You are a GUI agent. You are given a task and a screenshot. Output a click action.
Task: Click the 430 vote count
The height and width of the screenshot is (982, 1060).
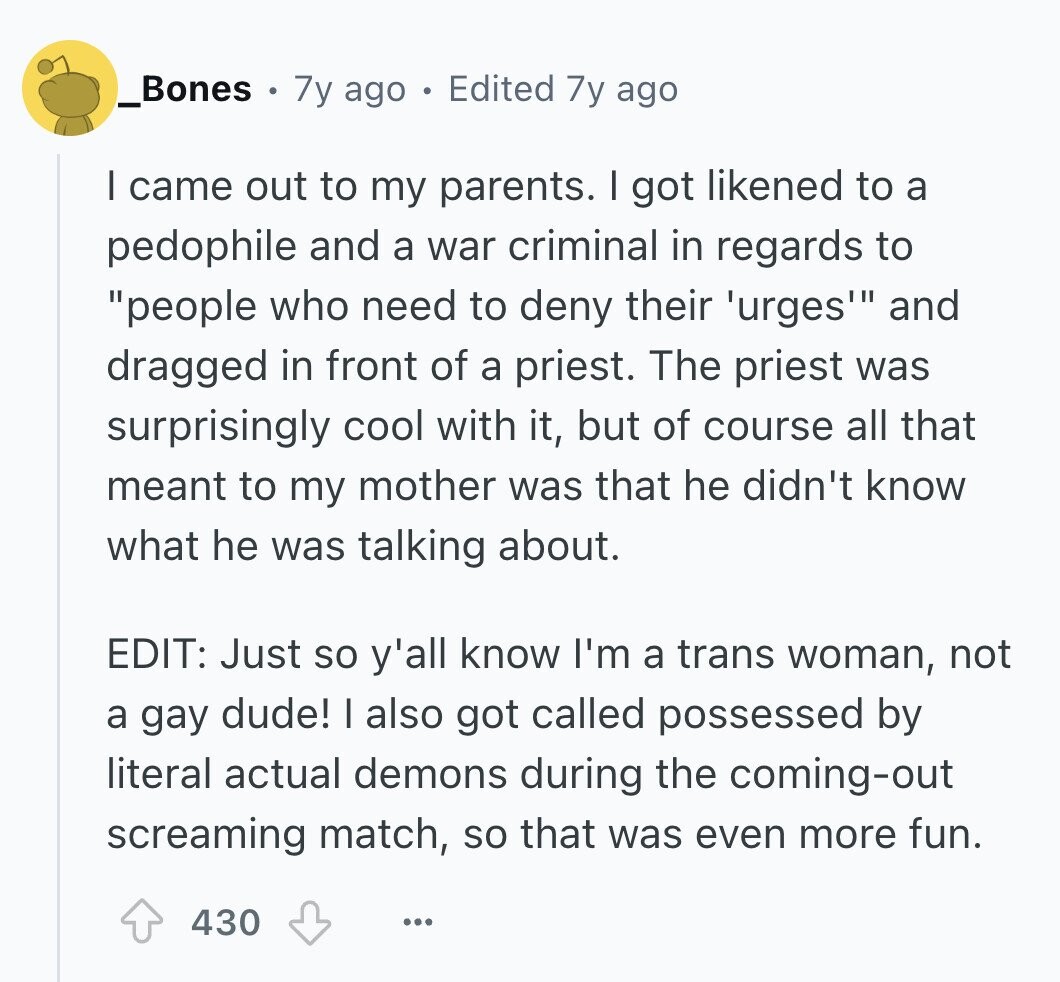225,921
